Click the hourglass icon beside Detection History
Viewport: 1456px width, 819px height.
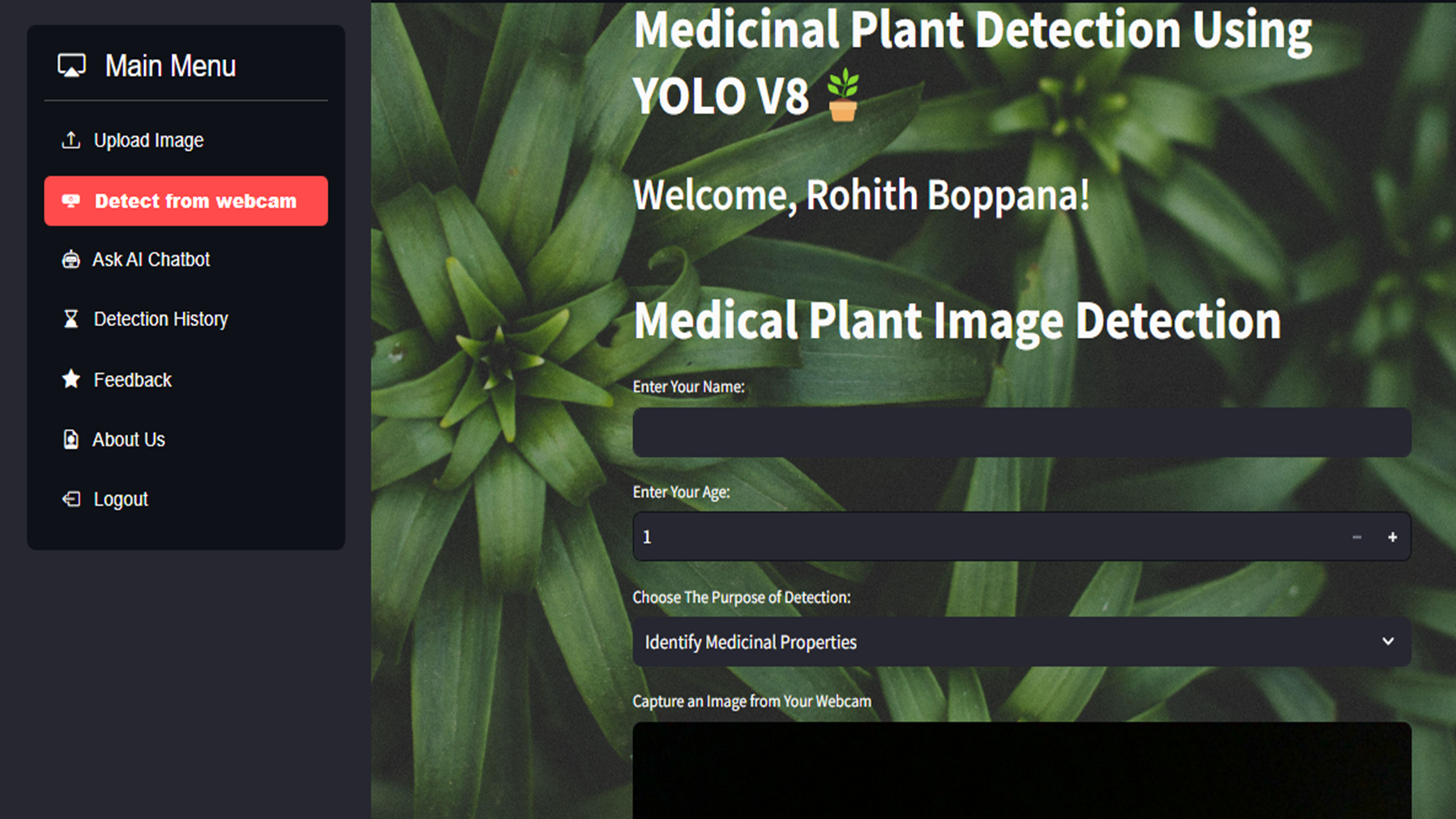pyautogui.click(x=71, y=319)
